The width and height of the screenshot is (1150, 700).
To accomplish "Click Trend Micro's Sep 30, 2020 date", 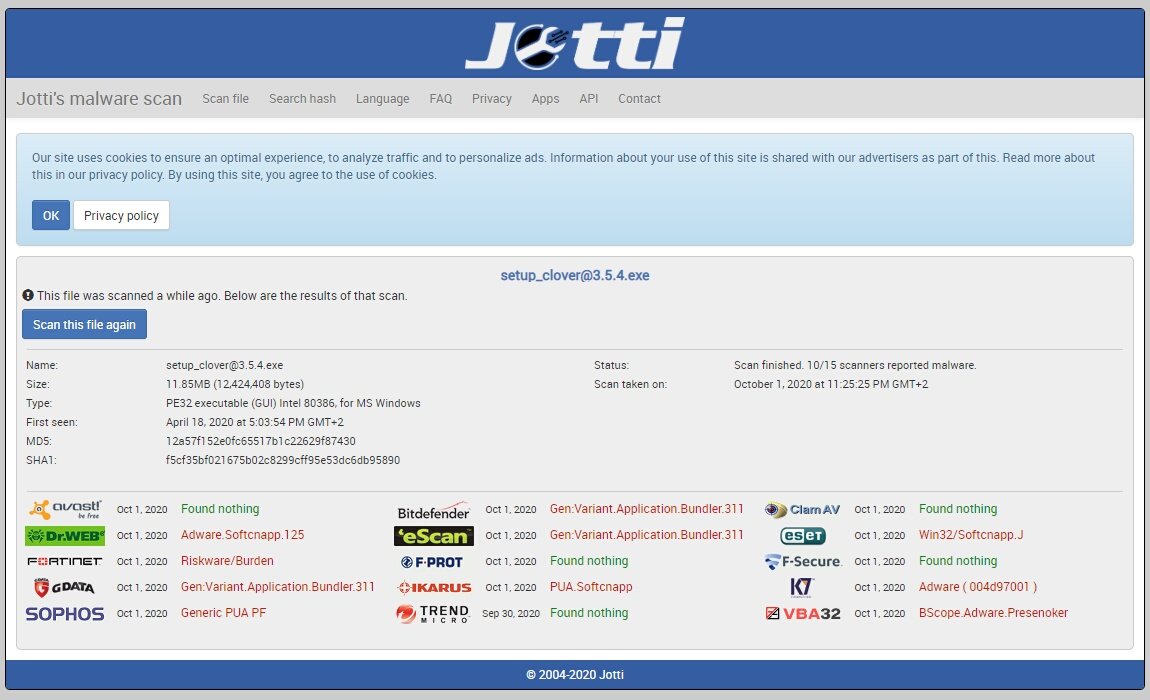I will (x=510, y=613).
